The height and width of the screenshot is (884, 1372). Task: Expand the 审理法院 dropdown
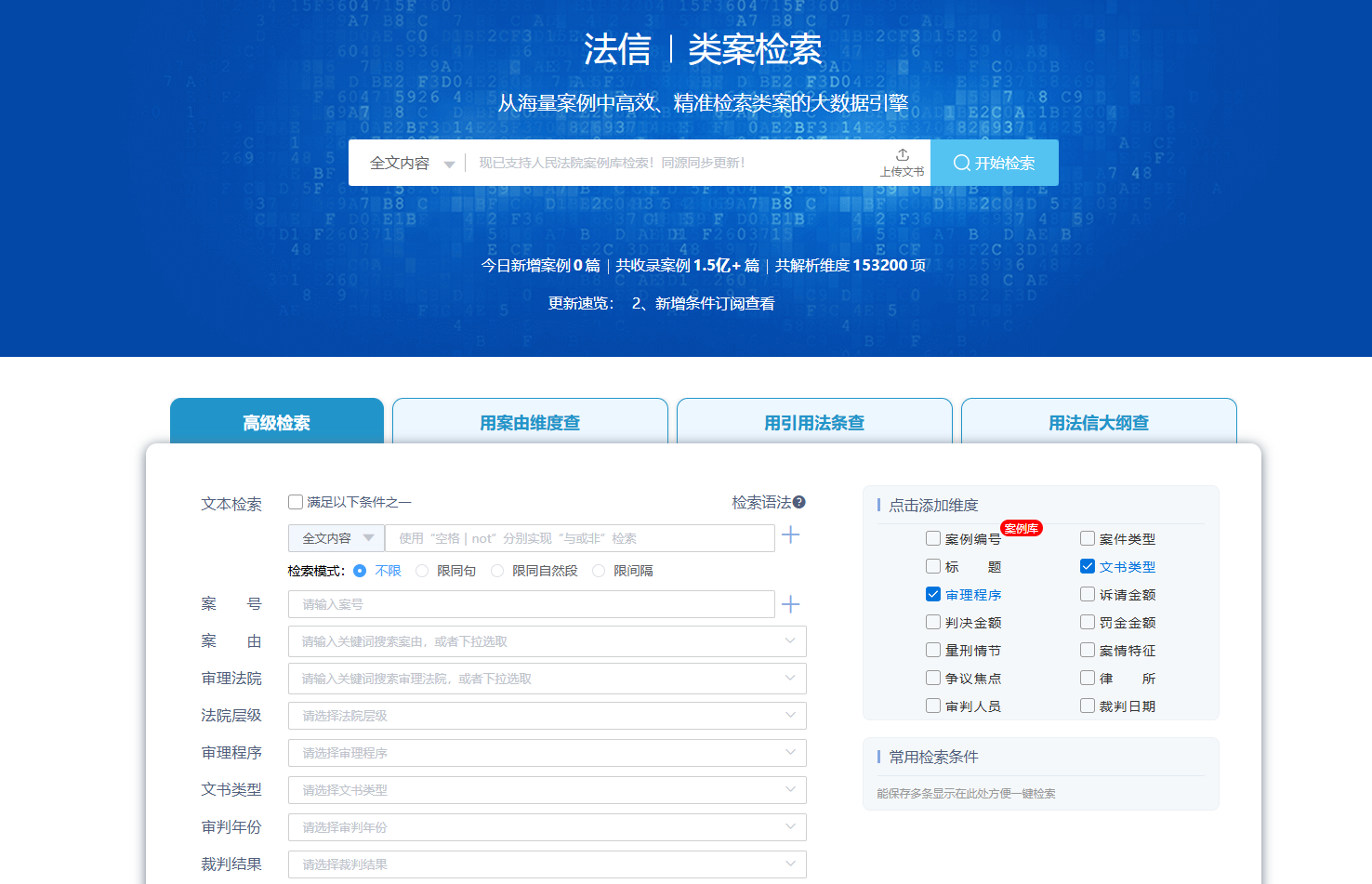pyautogui.click(x=547, y=679)
